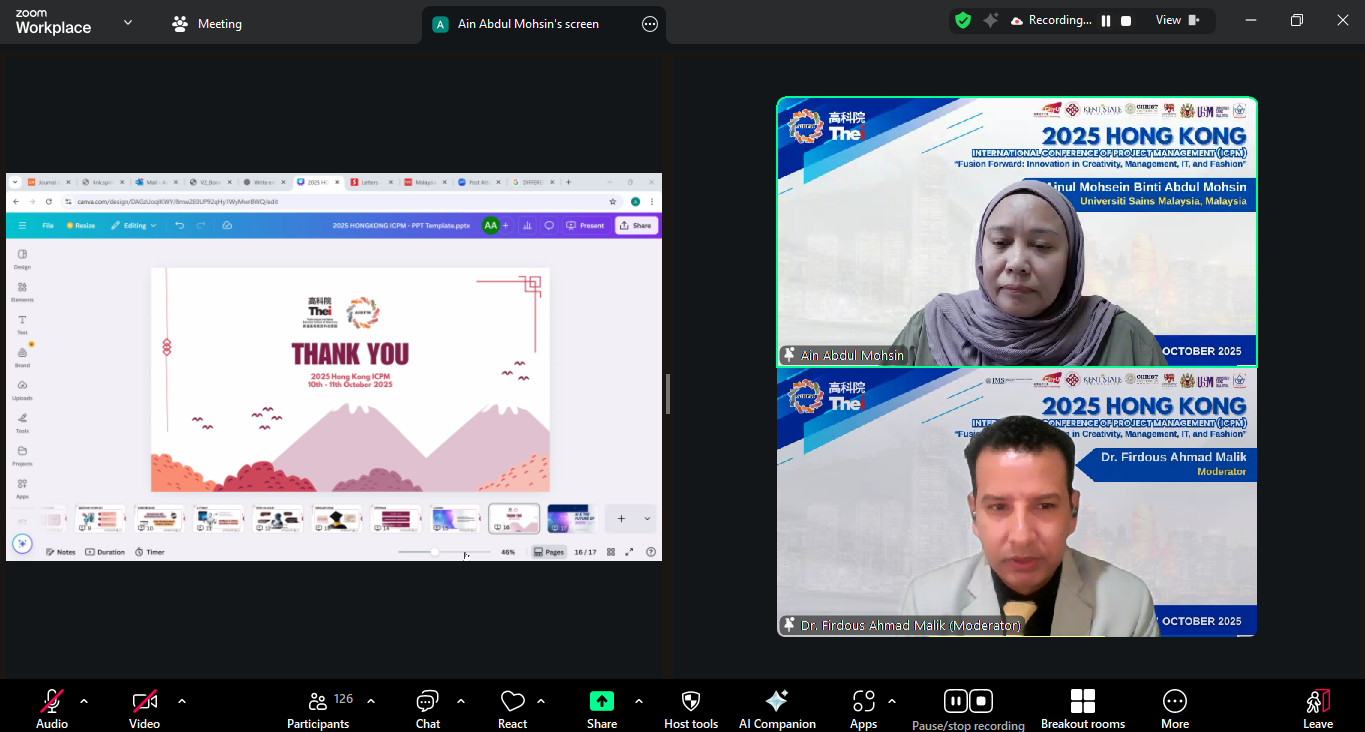Select Dr. Firdous Ahmad Malik video tile
Viewport: 1365px width, 732px height.
tap(1016, 502)
